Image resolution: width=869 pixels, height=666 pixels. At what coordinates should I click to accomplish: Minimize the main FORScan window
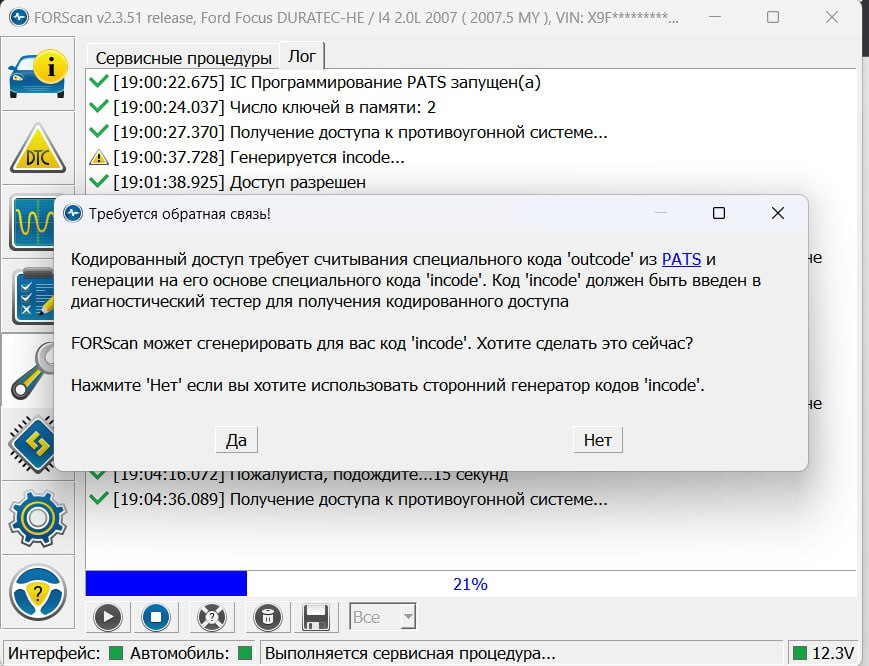715,17
